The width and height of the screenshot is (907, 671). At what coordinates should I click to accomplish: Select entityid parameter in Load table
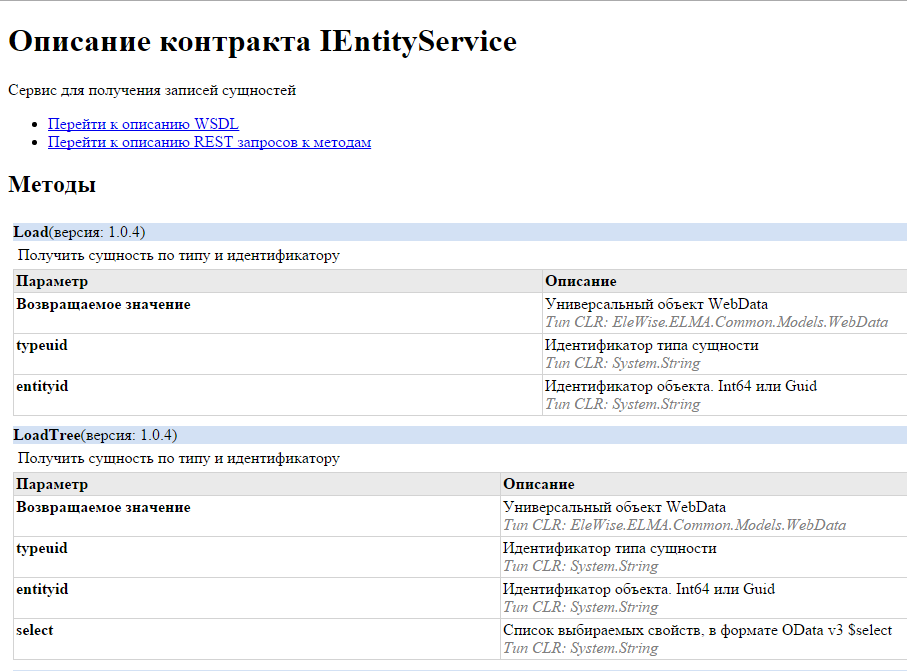42,386
